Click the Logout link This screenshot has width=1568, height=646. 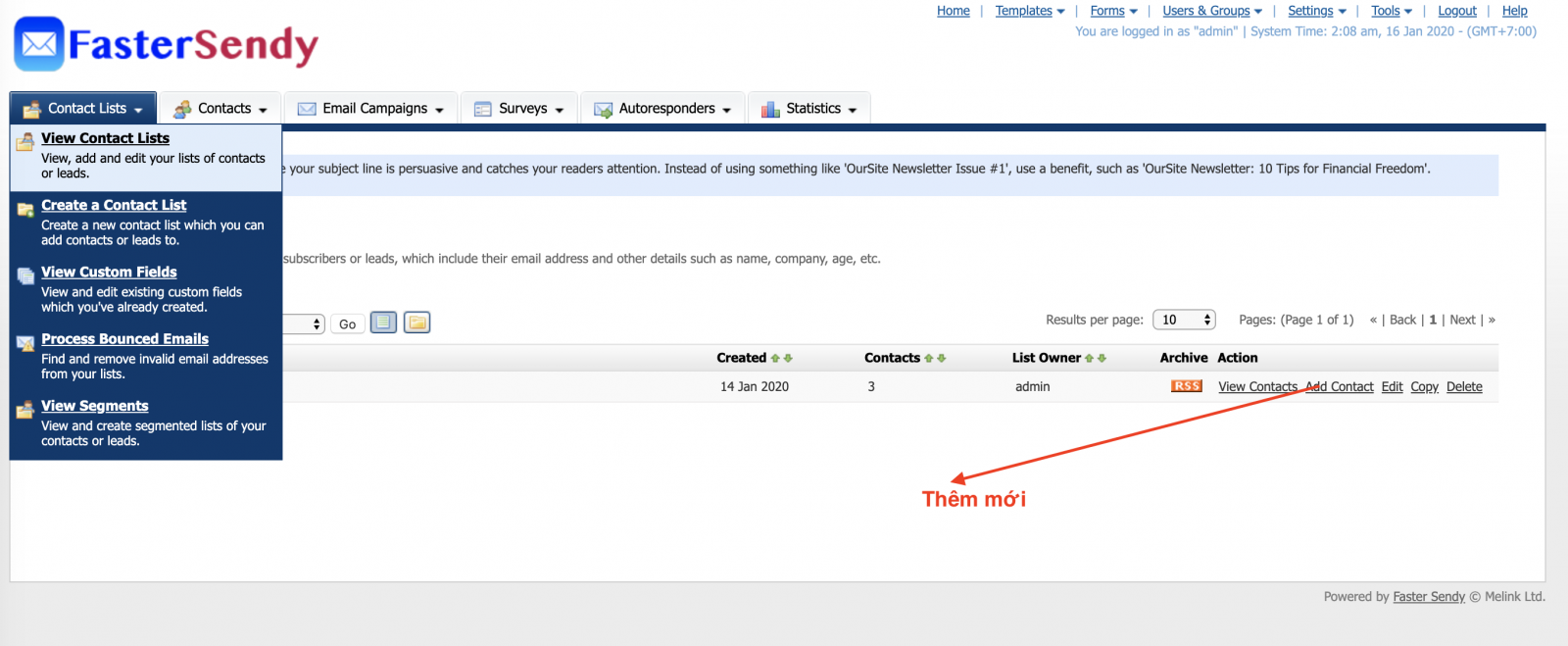coord(1456,11)
